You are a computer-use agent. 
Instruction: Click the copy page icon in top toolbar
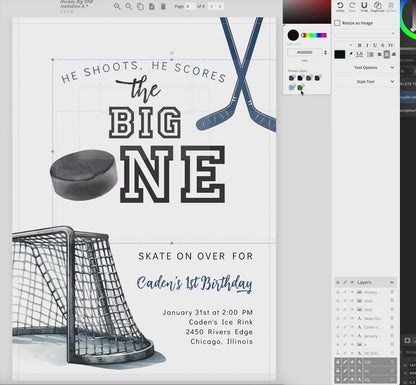coord(140,6)
